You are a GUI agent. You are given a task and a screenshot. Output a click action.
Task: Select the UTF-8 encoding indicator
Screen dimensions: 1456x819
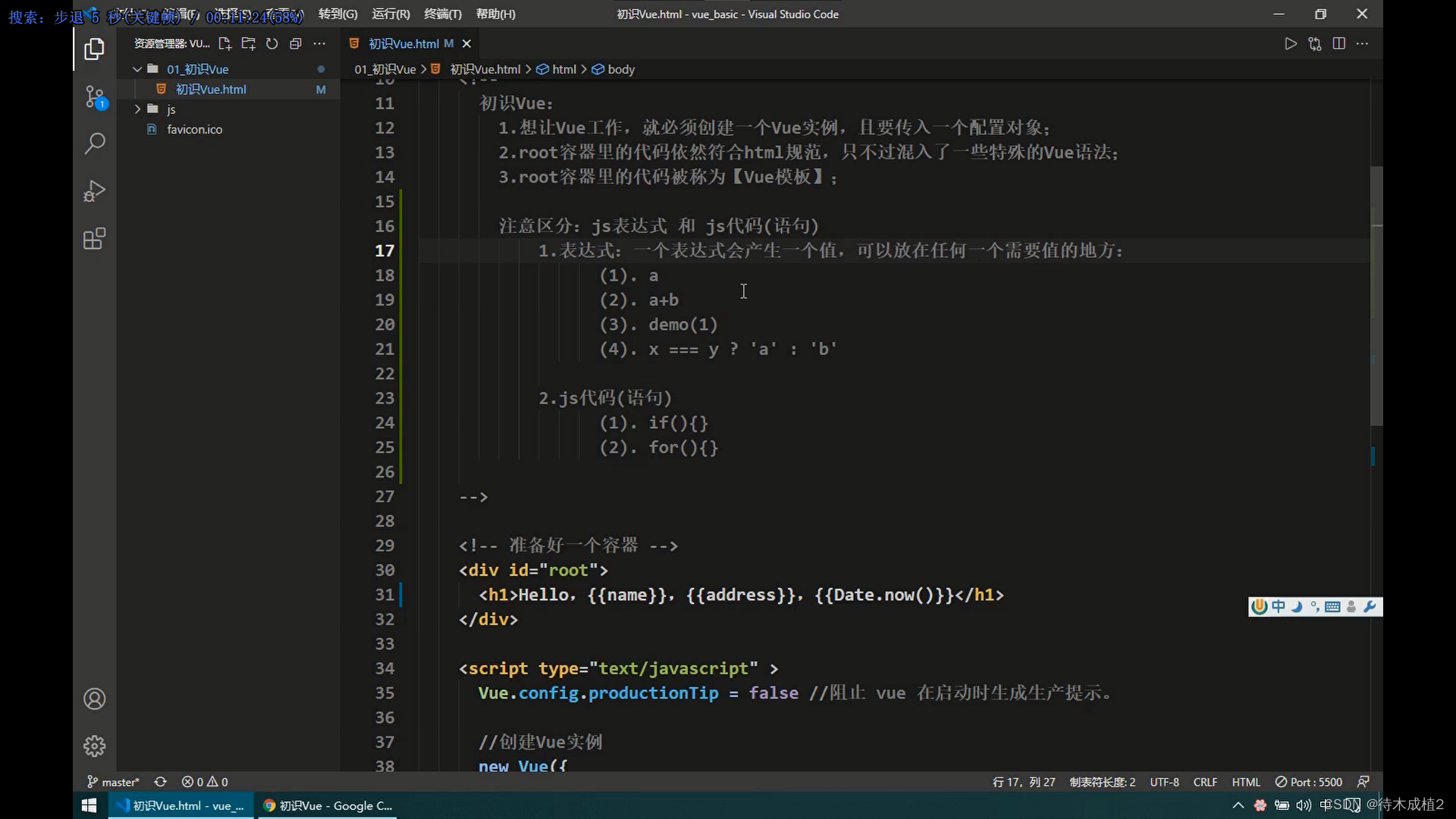click(1164, 782)
